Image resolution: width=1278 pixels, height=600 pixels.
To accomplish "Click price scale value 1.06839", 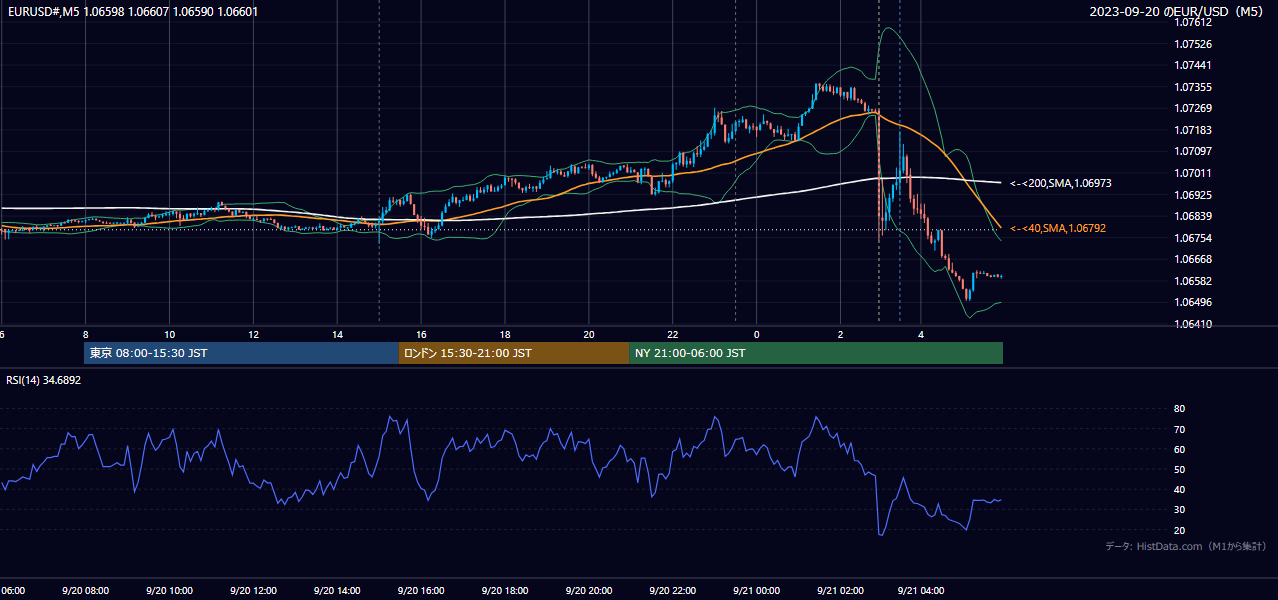I will tap(1193, 216).
